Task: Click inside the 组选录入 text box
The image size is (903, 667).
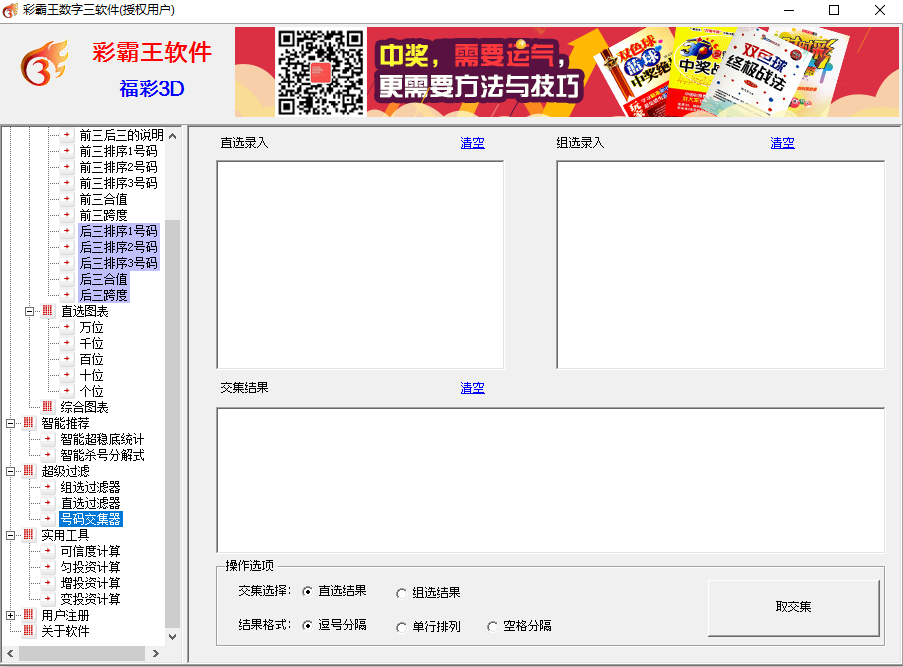Action: click(x=720, y=265)
